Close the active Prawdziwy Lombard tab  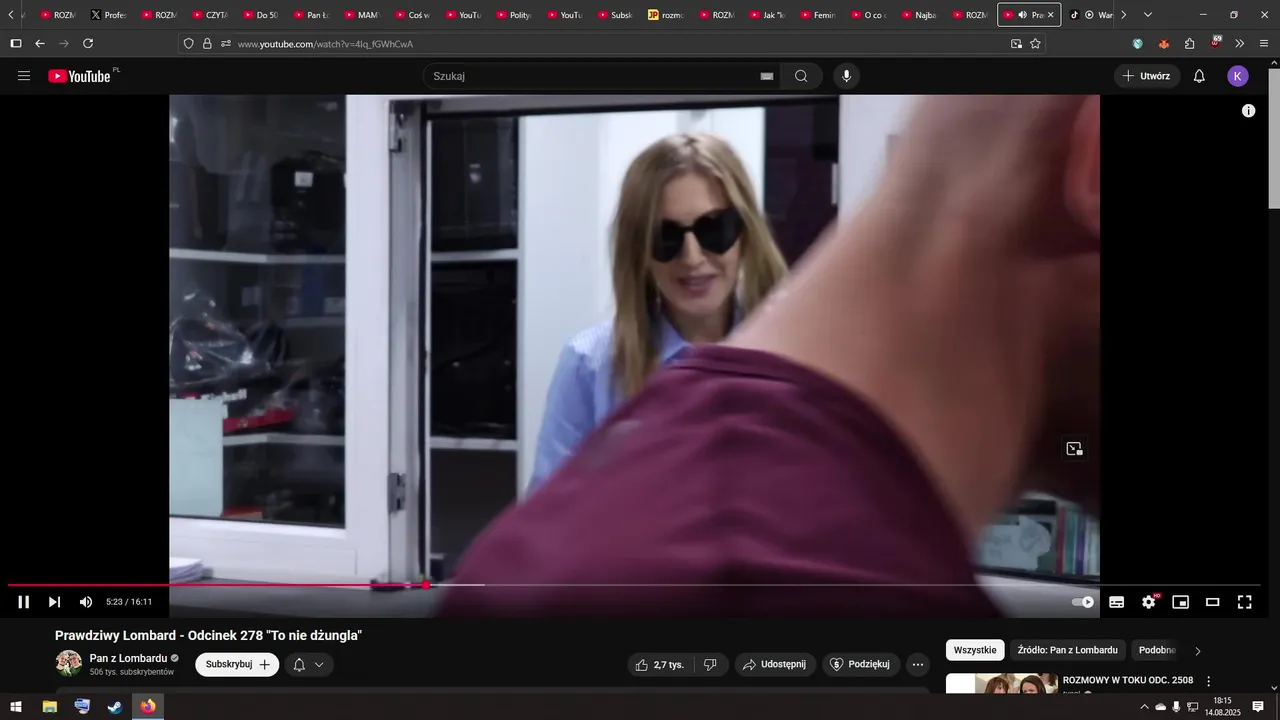pyautogui.click(x=1050, y=15)
